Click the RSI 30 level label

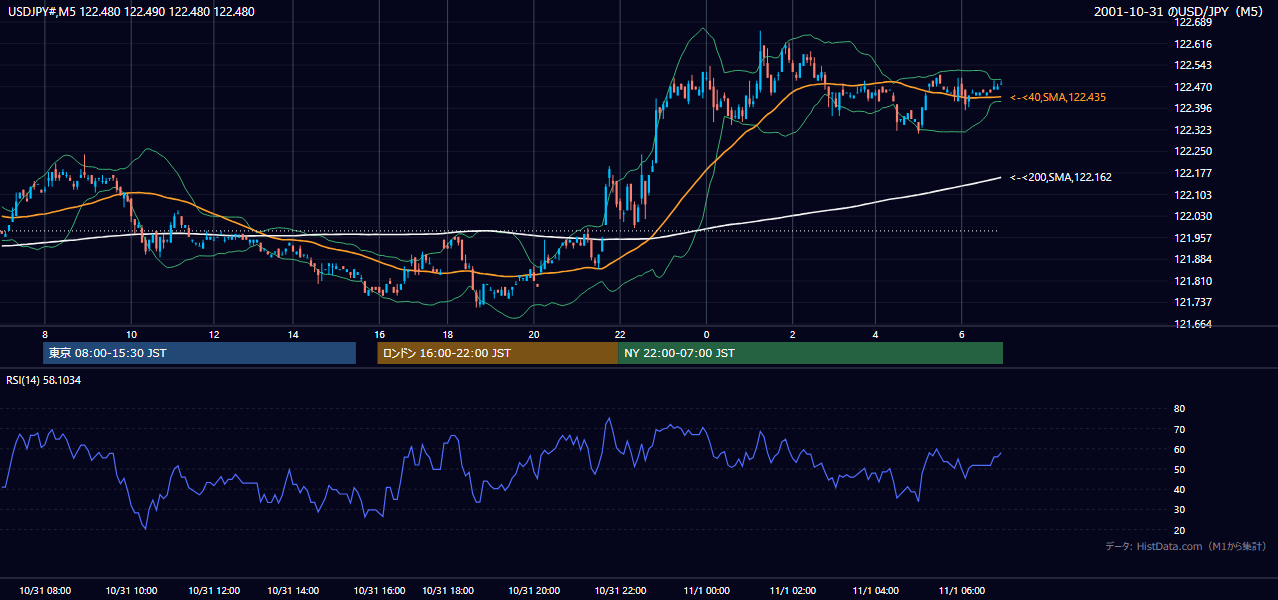click(x=1179, y=510)
